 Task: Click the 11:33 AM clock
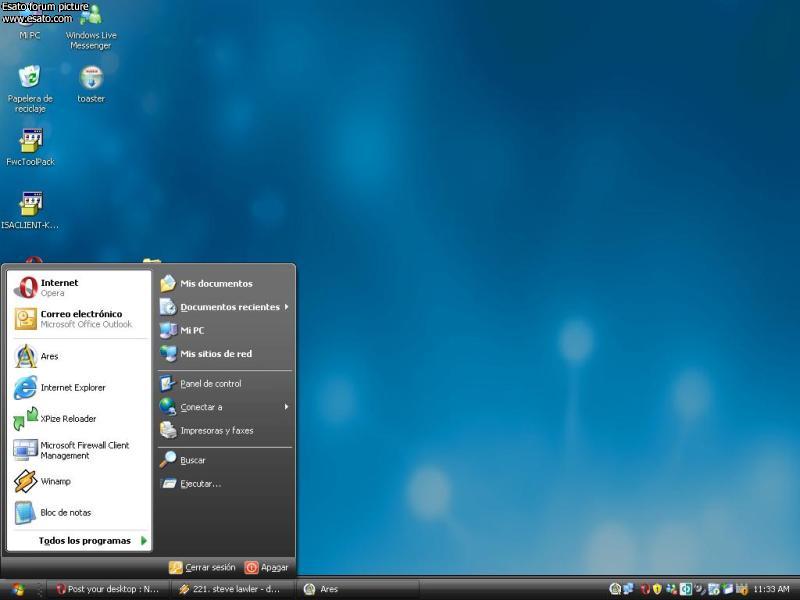(771, 589)
